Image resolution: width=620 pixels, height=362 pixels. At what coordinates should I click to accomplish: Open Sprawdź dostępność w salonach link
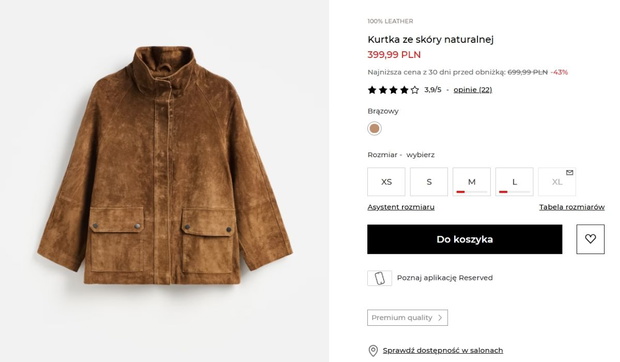(x=443, y=351)
